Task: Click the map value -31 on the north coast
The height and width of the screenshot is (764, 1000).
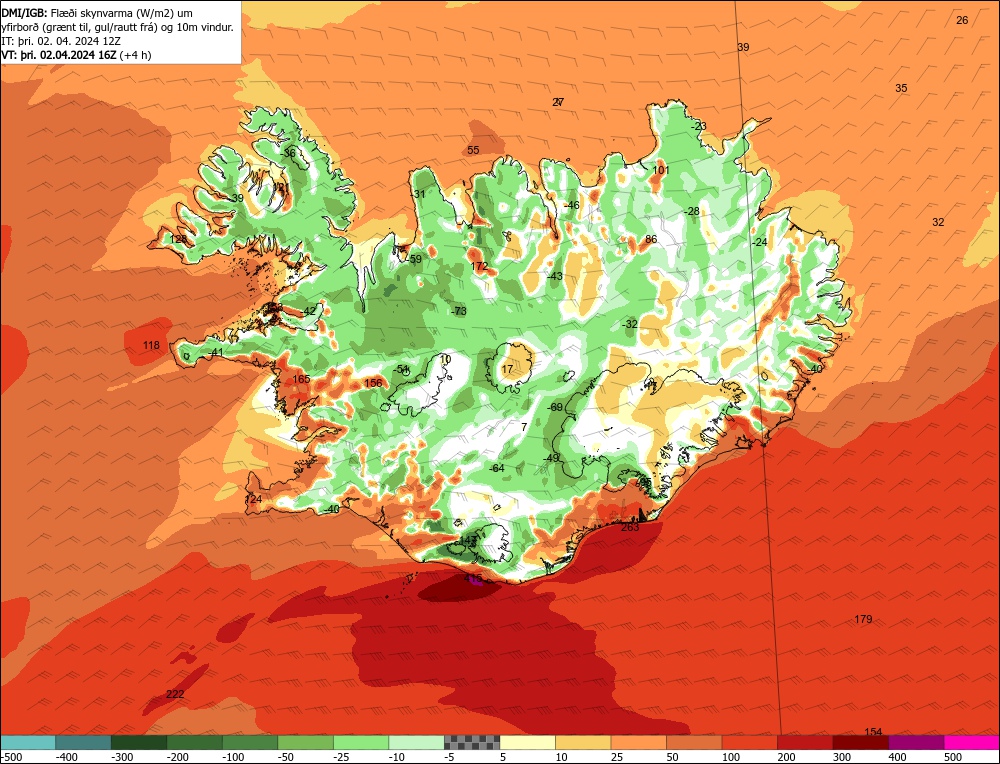Action: coord(418,195)
